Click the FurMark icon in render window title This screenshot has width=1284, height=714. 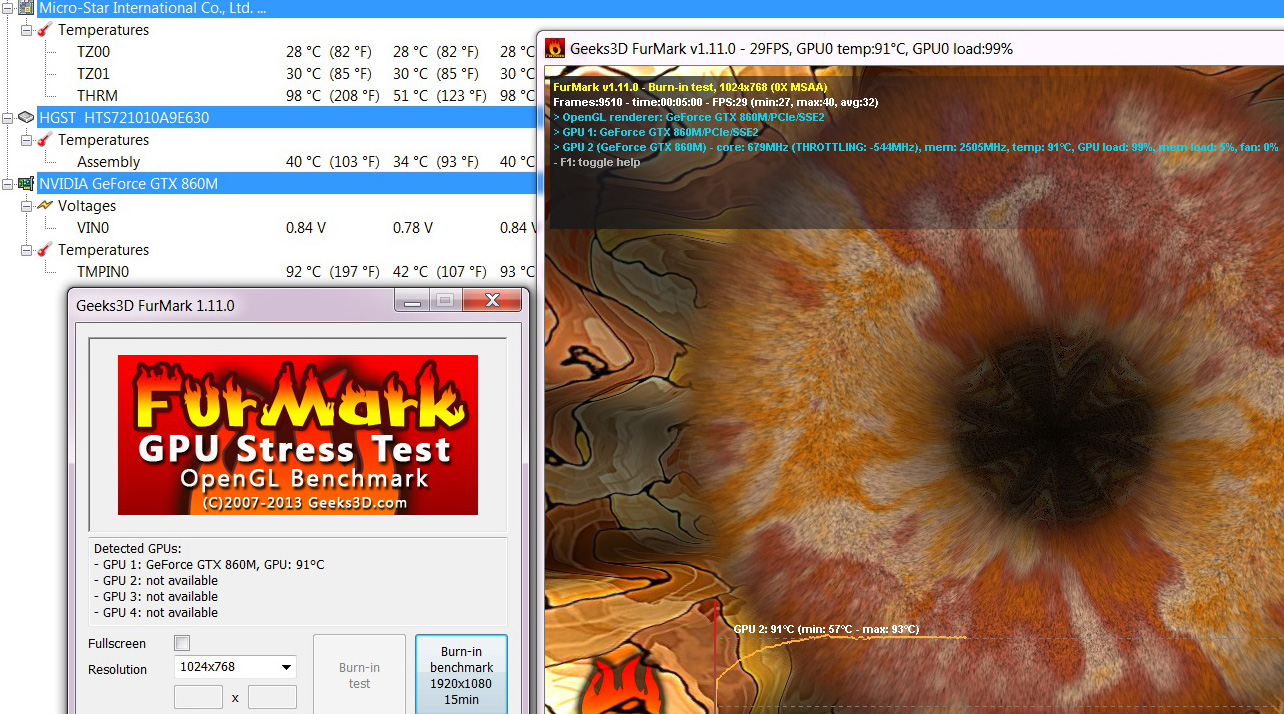coord(555,48)
